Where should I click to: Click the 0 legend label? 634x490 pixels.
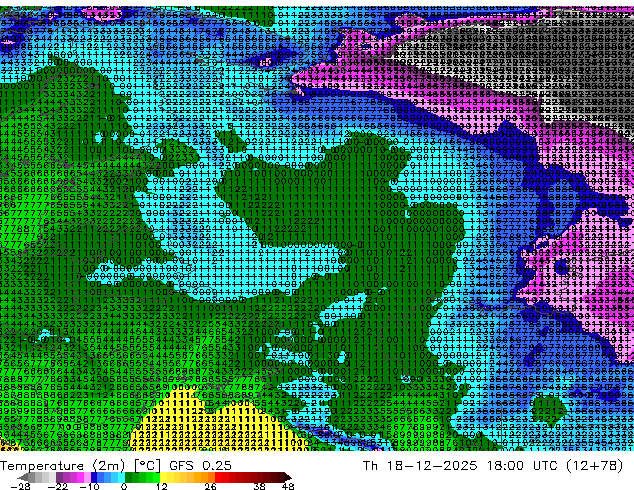[124, 486]
